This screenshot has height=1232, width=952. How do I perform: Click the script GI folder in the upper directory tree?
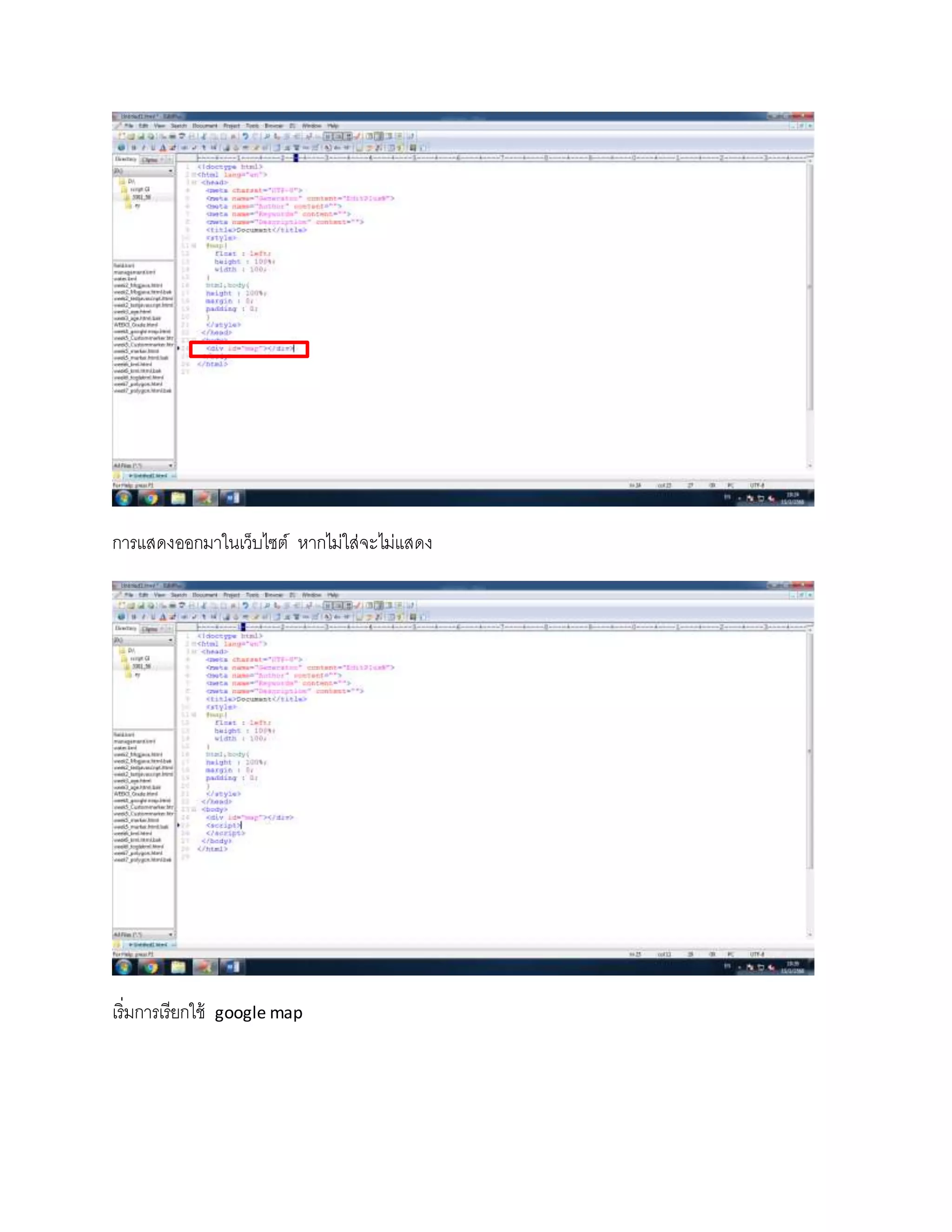point(139,190)
